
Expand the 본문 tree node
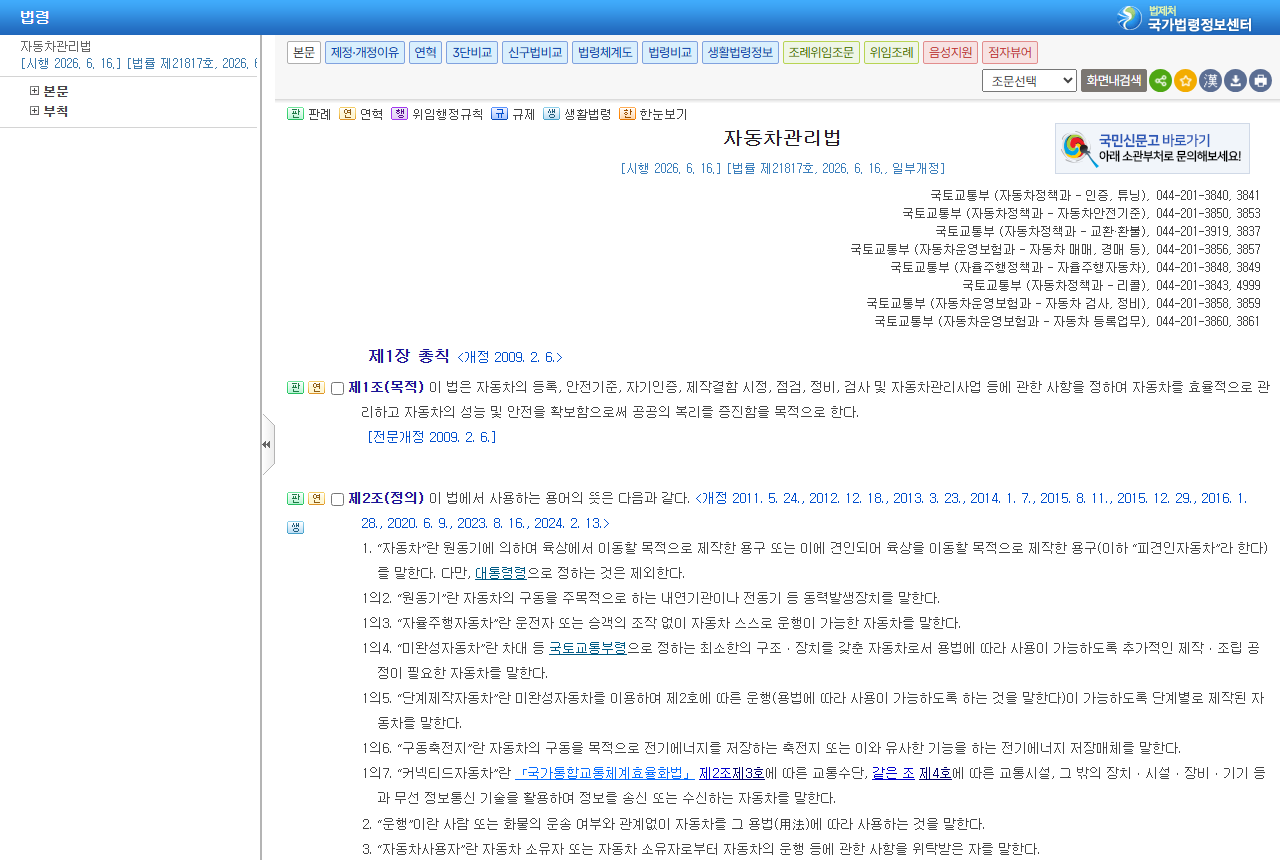35,91
